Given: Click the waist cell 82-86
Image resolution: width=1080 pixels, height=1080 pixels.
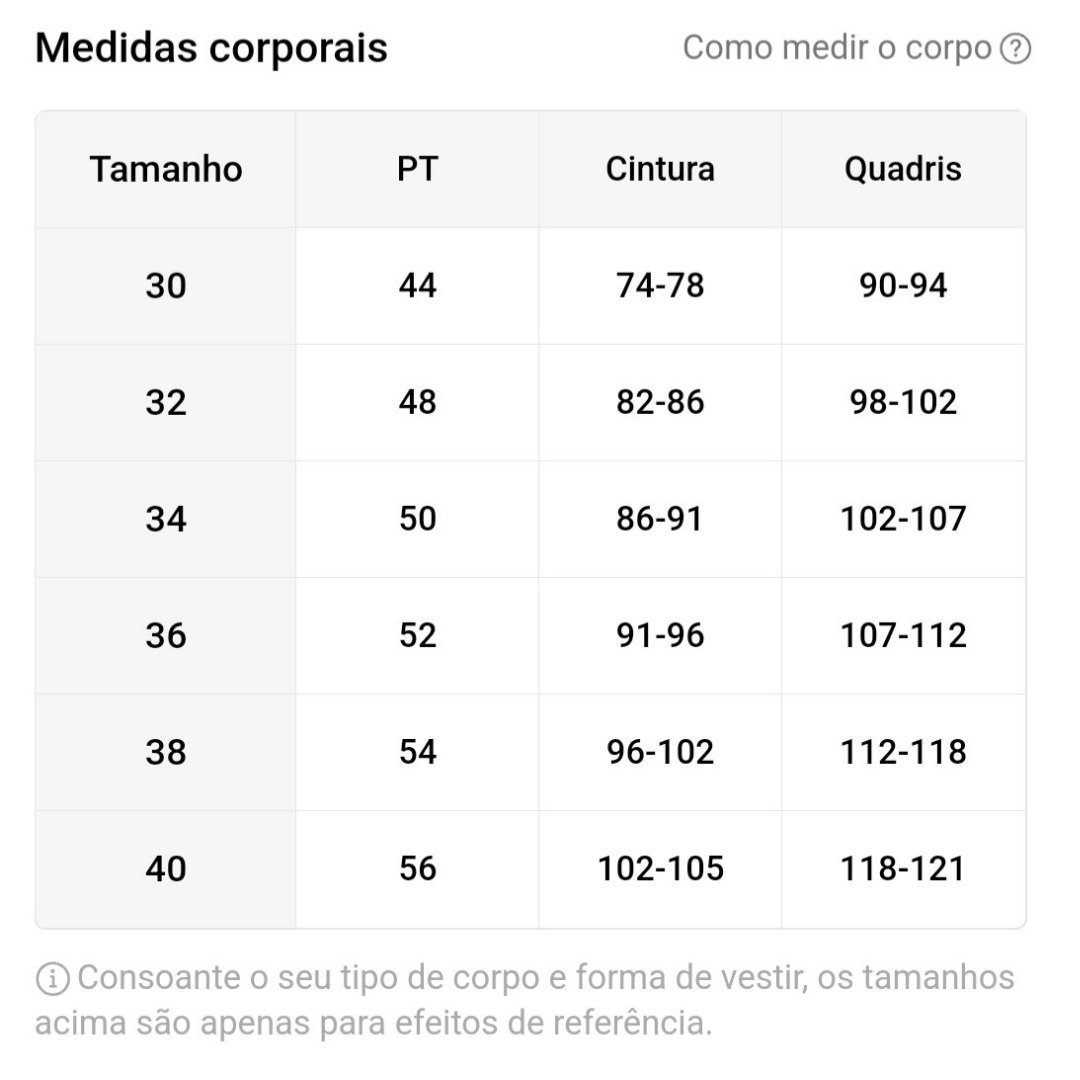Looking at the screenshot, I should point(660,402).
